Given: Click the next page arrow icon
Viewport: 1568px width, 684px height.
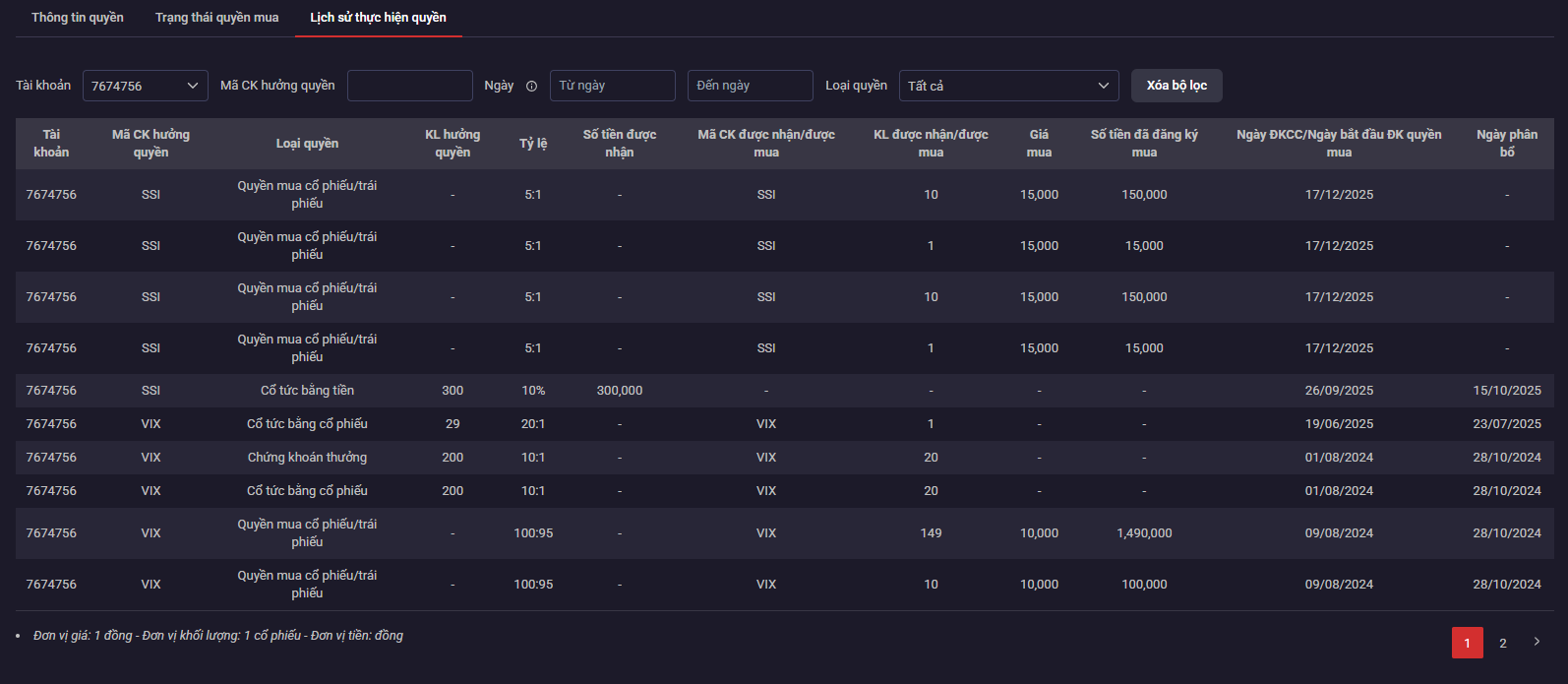Looking at the screenshot, I should click(x=1538, y=642).
